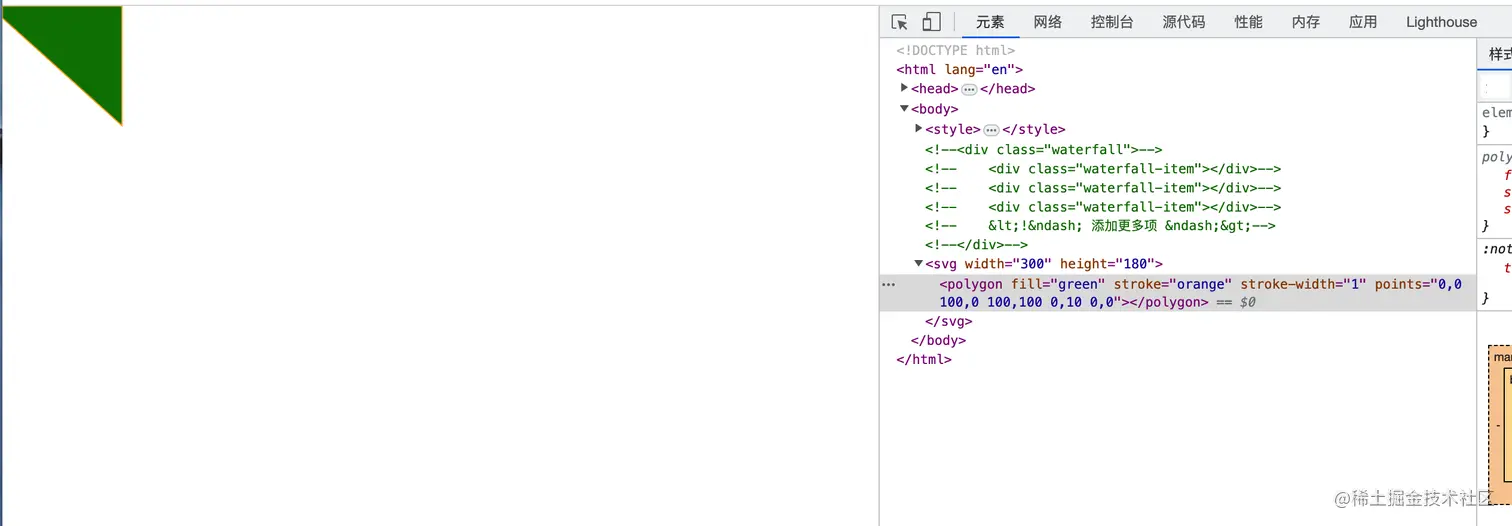This screenshot has width=1512, height=526.
Task: Open the three-dot menu beside polygon row
Action: click(x=888, y=285)
